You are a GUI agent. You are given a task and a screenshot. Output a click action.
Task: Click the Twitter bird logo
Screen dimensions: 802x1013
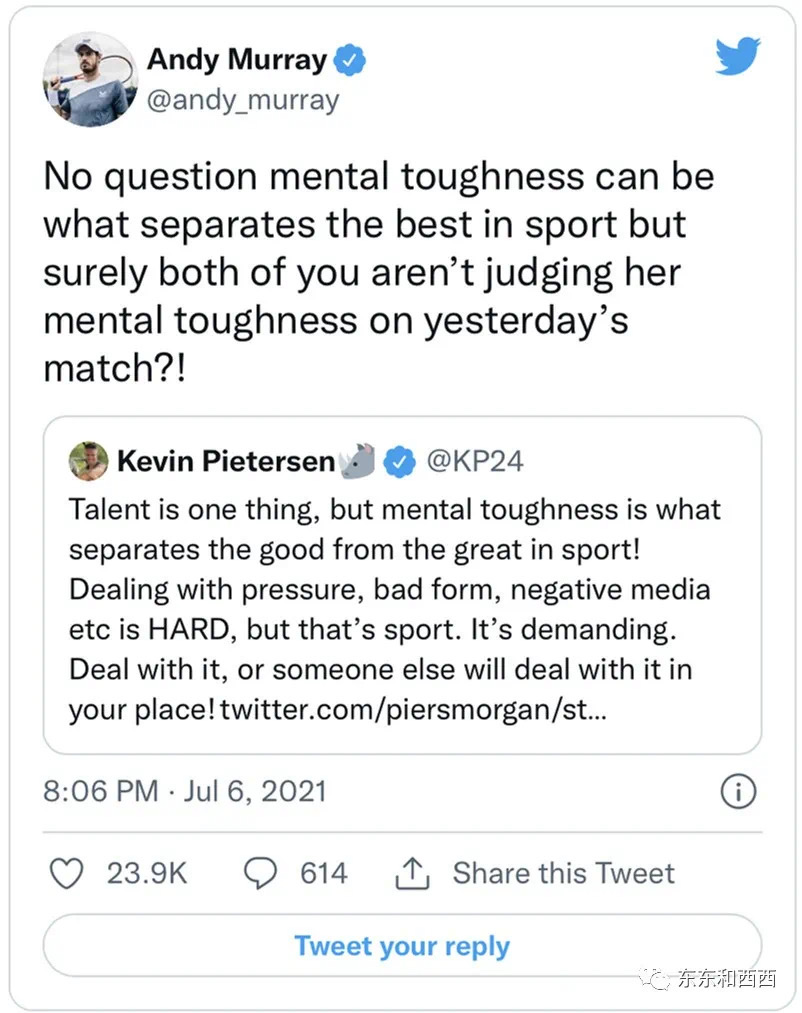pyautogui.click(x=738, y=57)
